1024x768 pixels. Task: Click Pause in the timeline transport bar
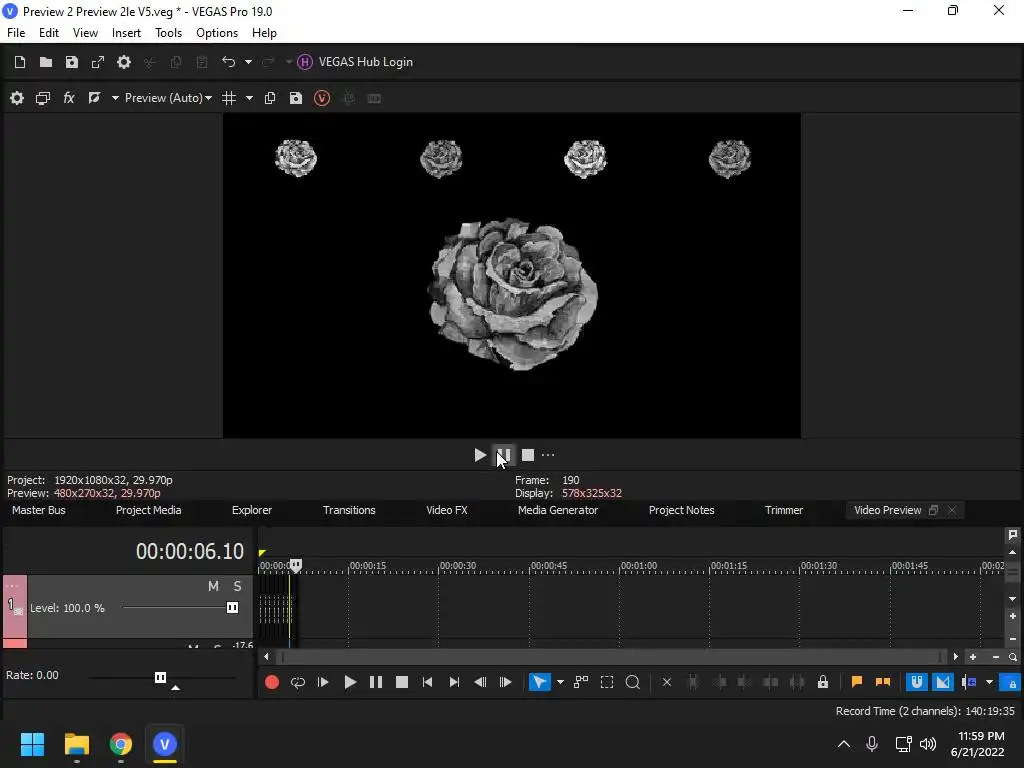pos(376,682)
